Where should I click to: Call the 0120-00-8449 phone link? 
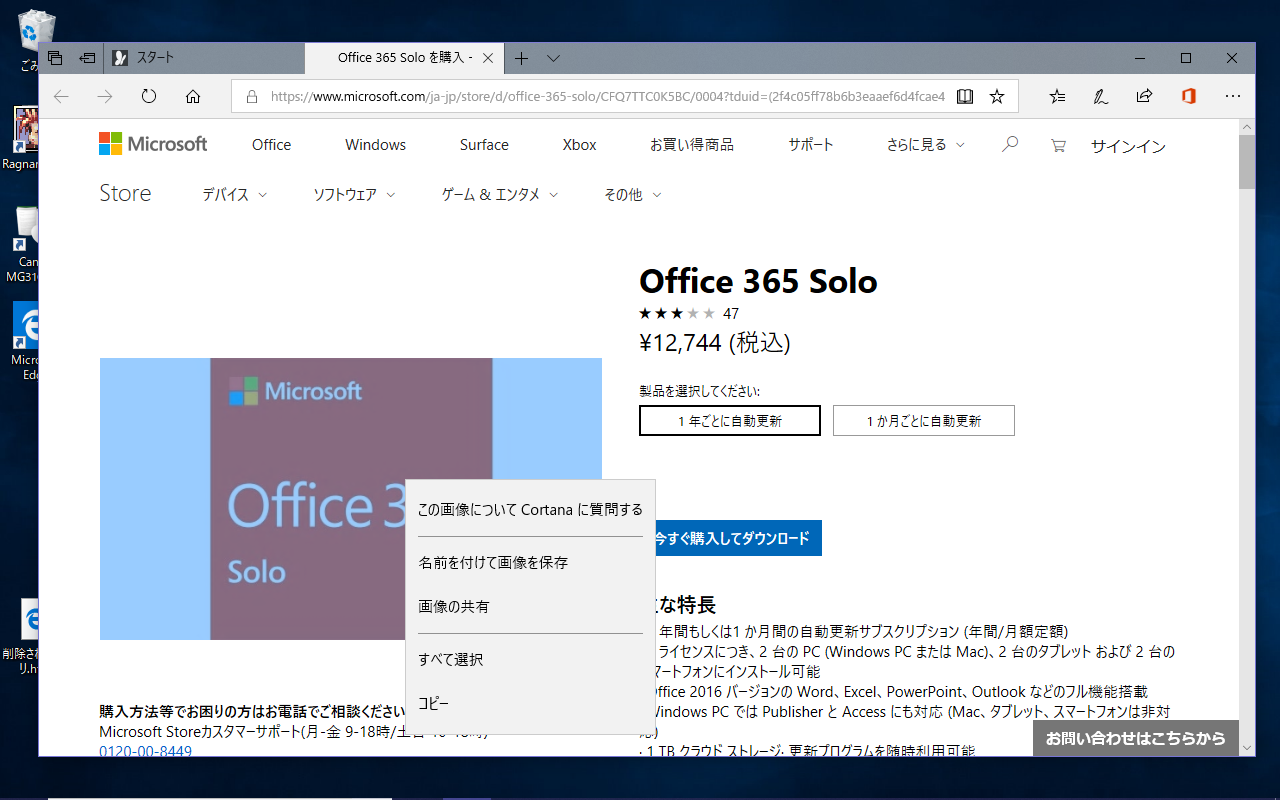point(145,750)
